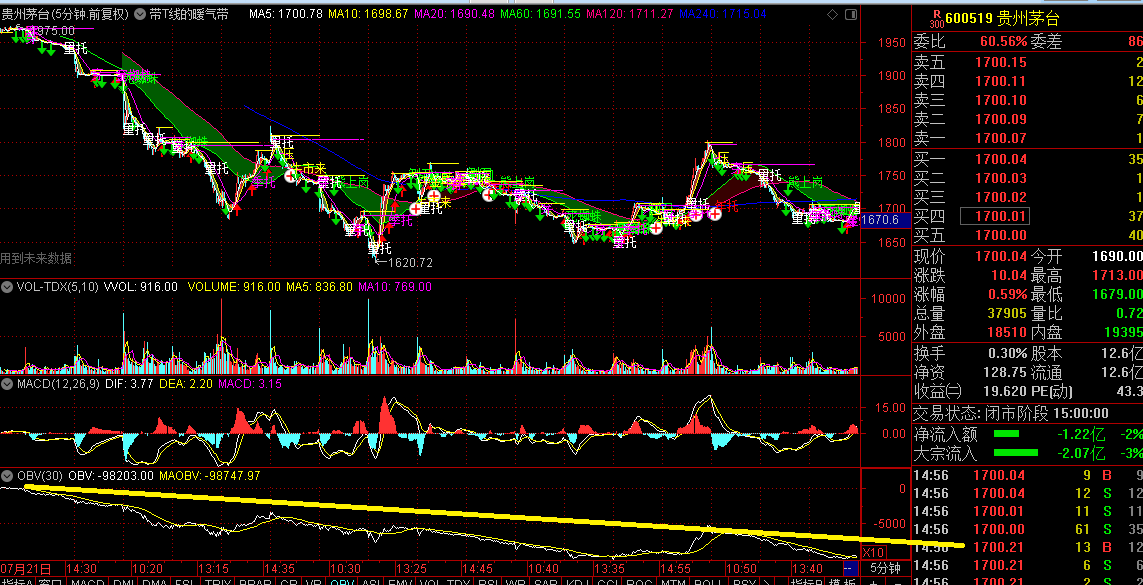
Task: Click the 卖五 1700.15 order row
Action: pyautogui.click(x=1028, y=62)
